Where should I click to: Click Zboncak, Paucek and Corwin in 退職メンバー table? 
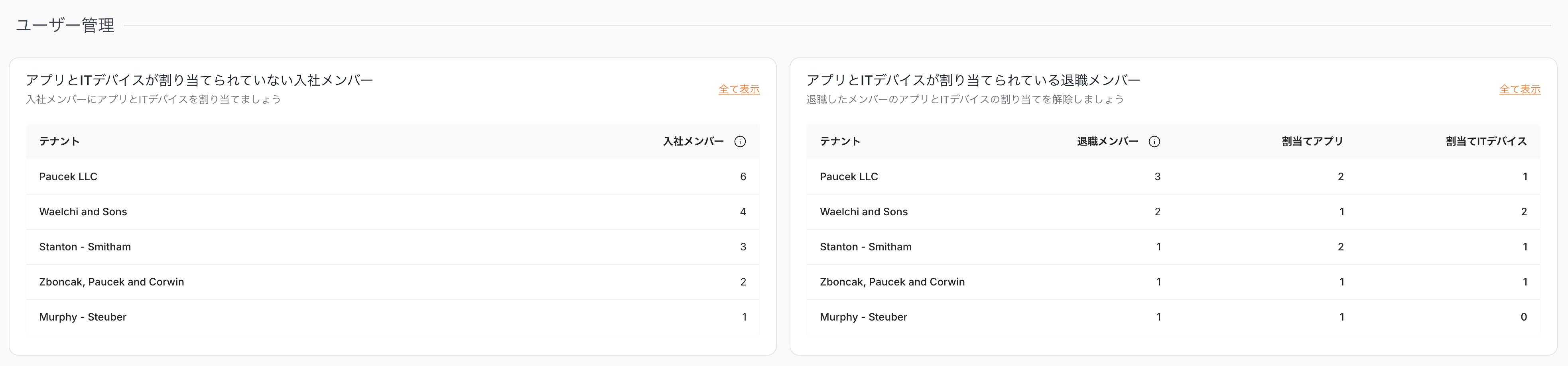[x=892, y=282]
